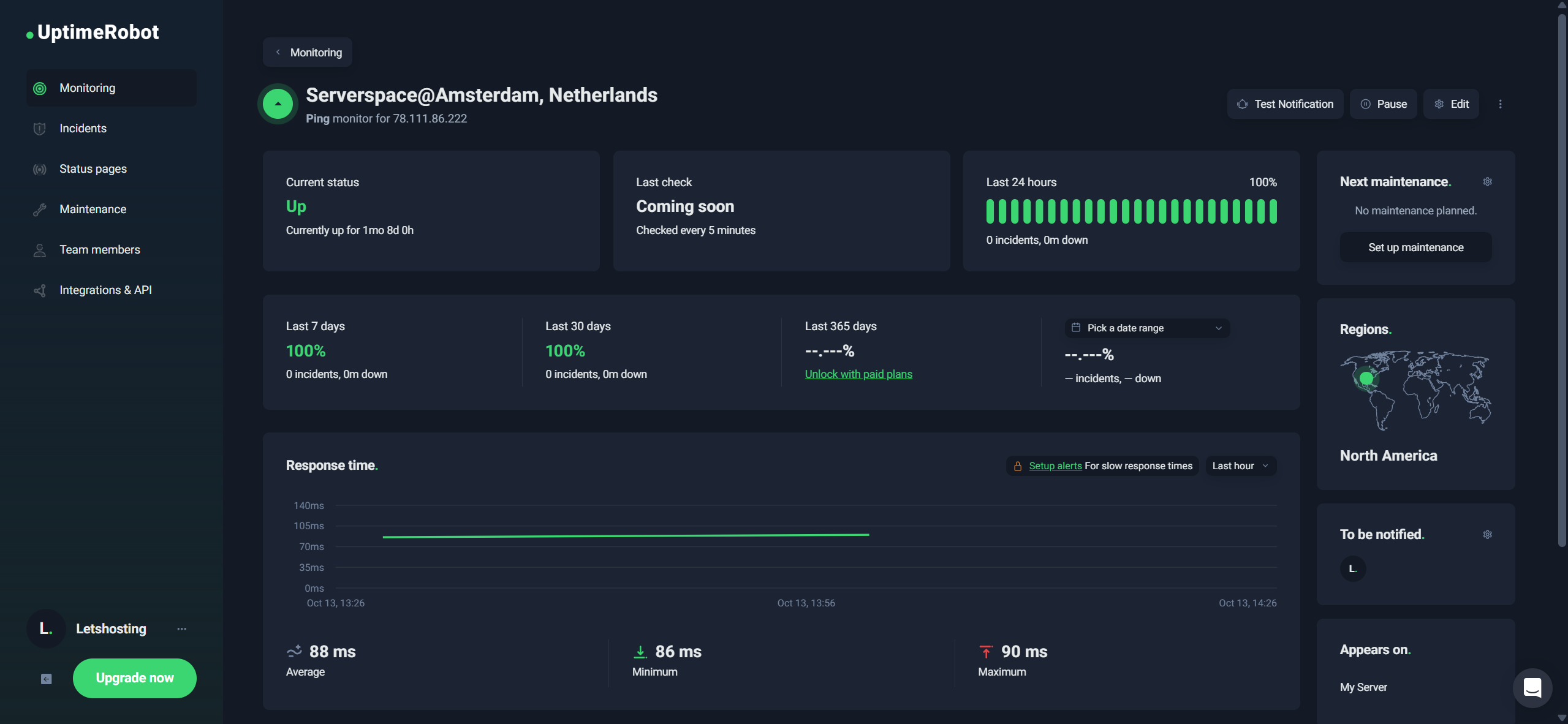Open To be notified gear settings
This screenshot has width=1568, height=724.
click(1487, 535)
